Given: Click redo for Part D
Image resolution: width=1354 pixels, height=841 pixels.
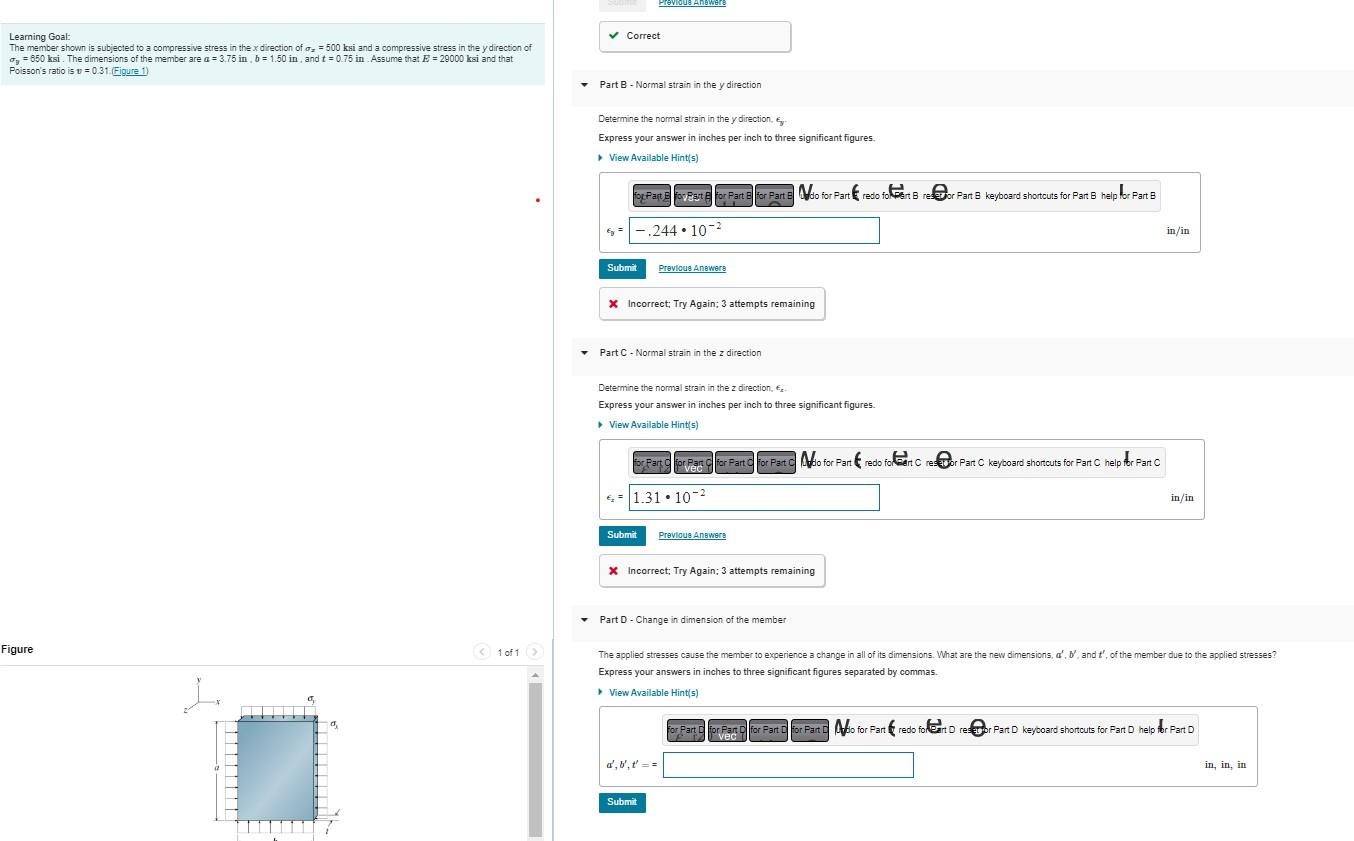Looking at the screenshot, I should coord(927,730).
